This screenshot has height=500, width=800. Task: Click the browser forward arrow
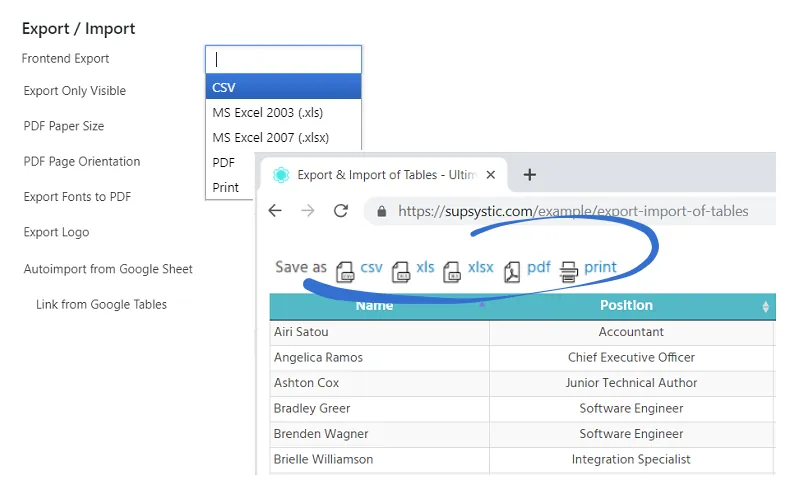pyautogui.click(x=308, y=211)
